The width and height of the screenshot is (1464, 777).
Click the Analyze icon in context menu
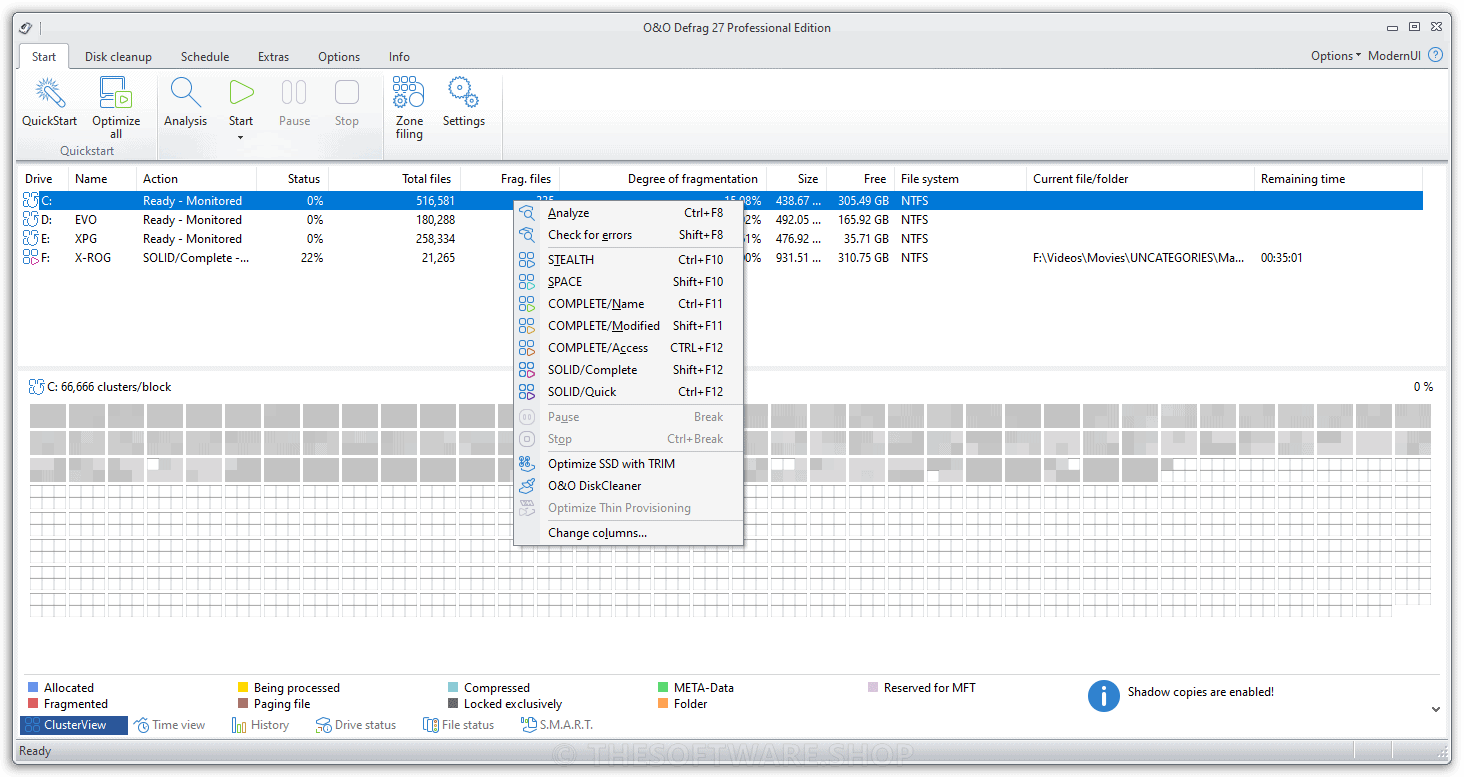[x=527, y=213]
